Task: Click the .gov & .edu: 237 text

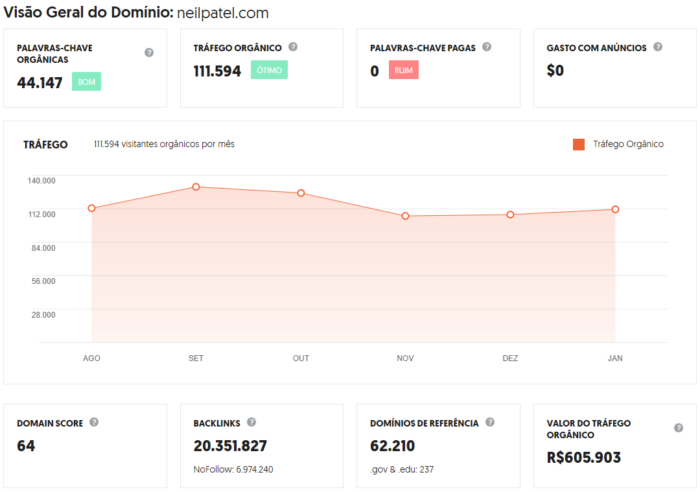Action: pyautogui.click(x=402, y=470)
